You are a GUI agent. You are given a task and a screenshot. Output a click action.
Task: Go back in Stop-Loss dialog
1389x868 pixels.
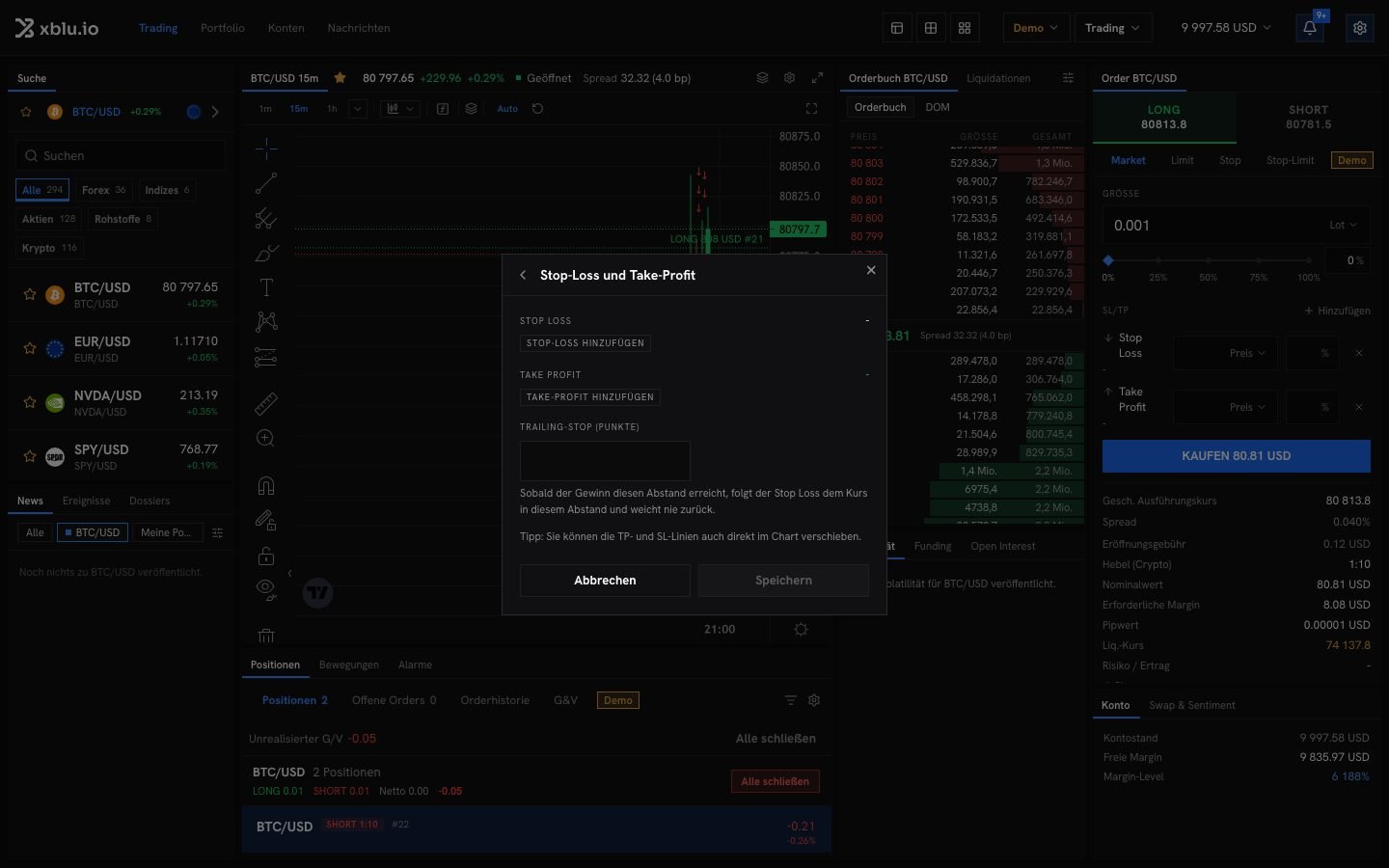pos(523,275)
